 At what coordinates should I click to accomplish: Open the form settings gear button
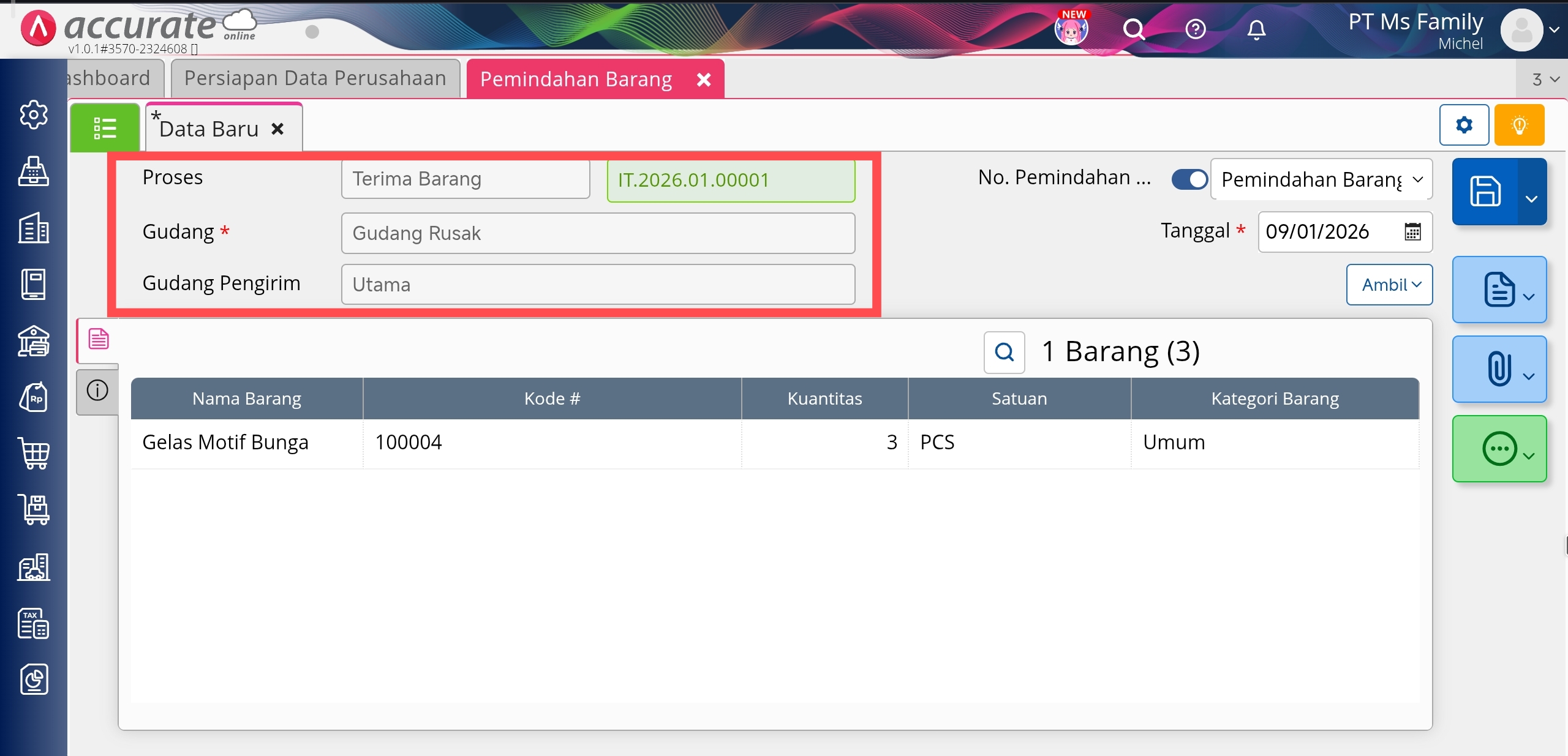1464,125
